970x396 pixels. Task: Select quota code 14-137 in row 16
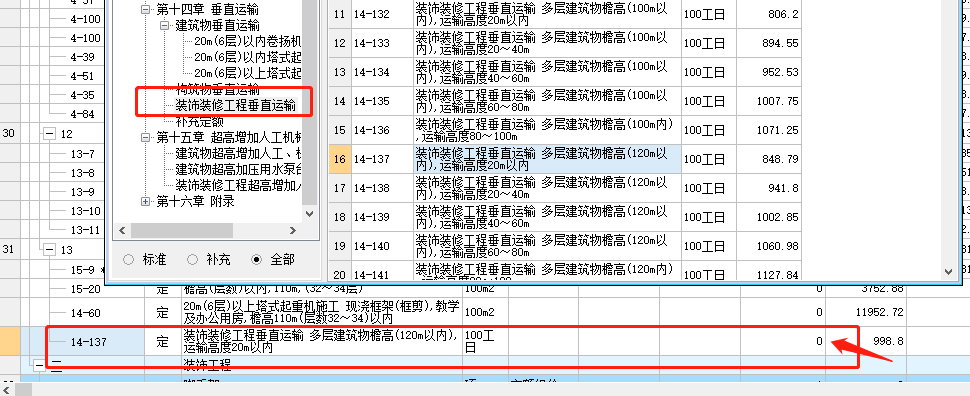click(382, 160)
